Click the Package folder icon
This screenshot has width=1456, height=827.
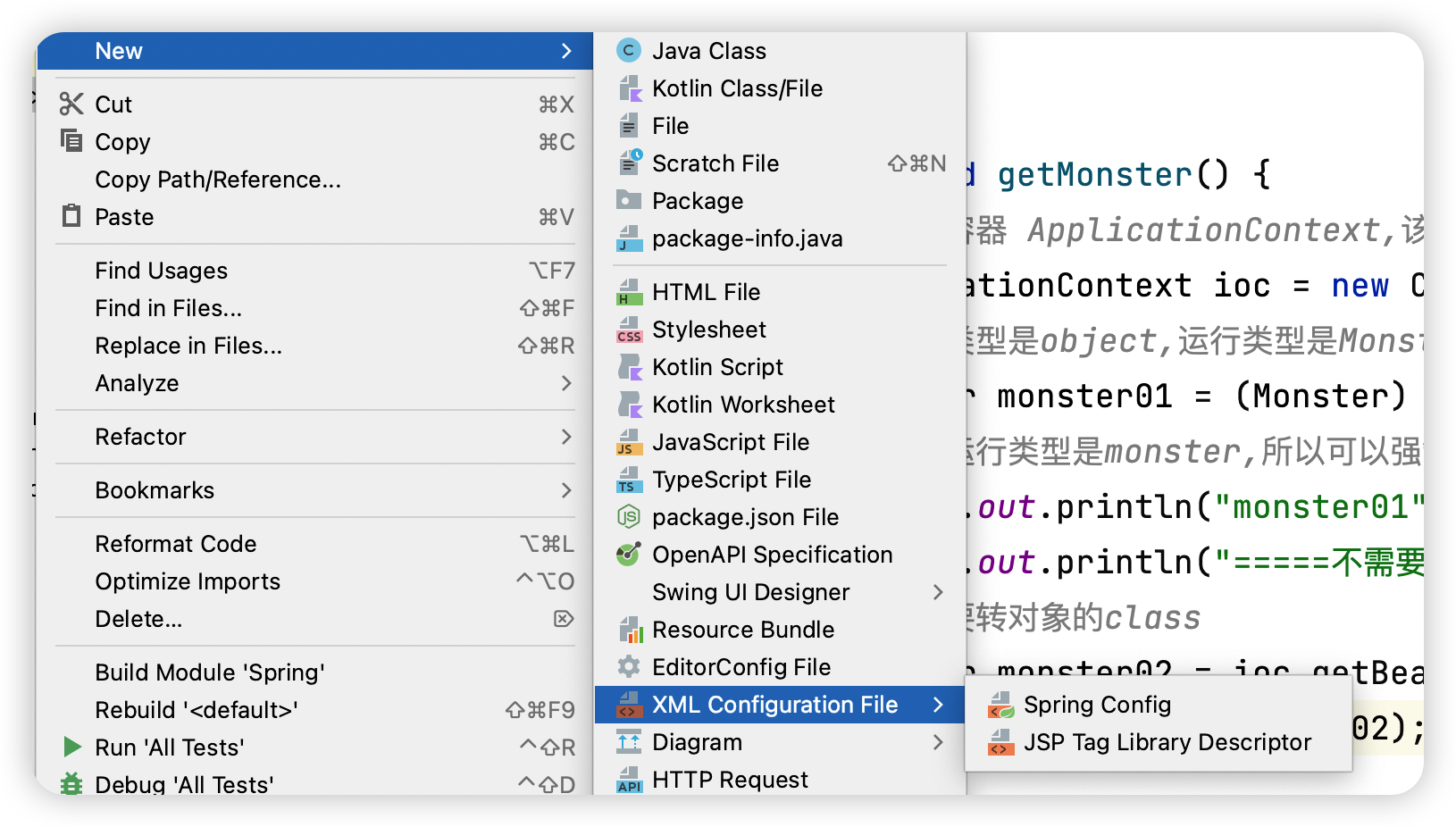[x=629, y=201]
